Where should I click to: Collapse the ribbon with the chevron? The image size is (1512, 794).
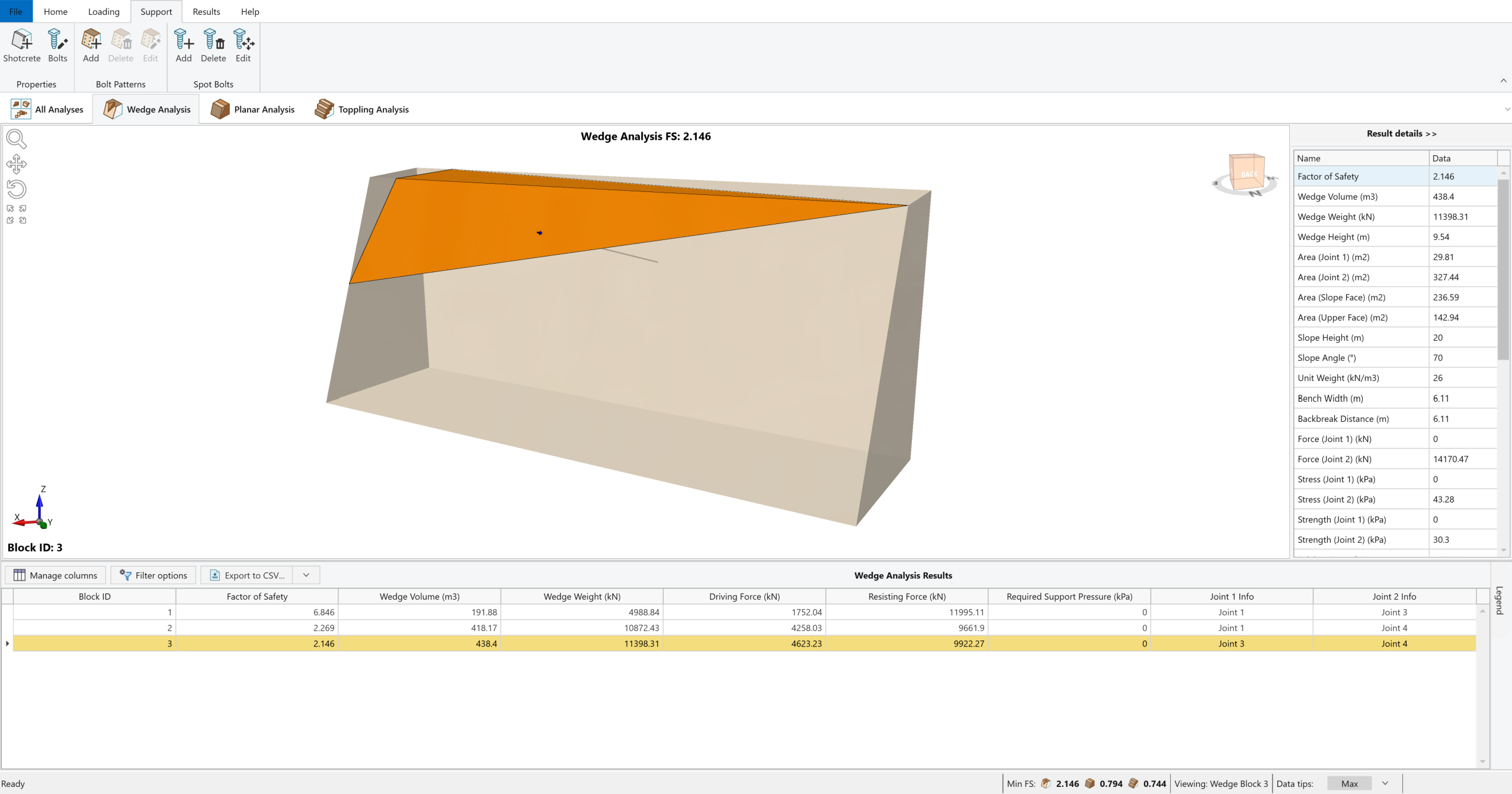pyautogui.click(x=1503, y=81)
